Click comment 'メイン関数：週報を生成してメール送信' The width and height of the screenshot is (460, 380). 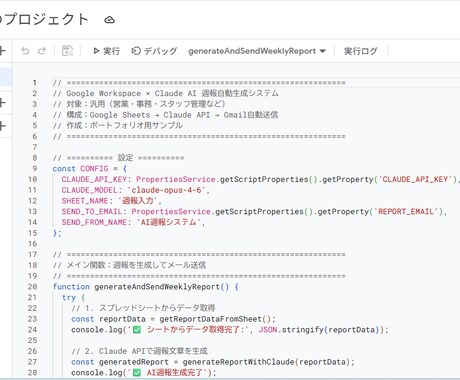[129, 265]
